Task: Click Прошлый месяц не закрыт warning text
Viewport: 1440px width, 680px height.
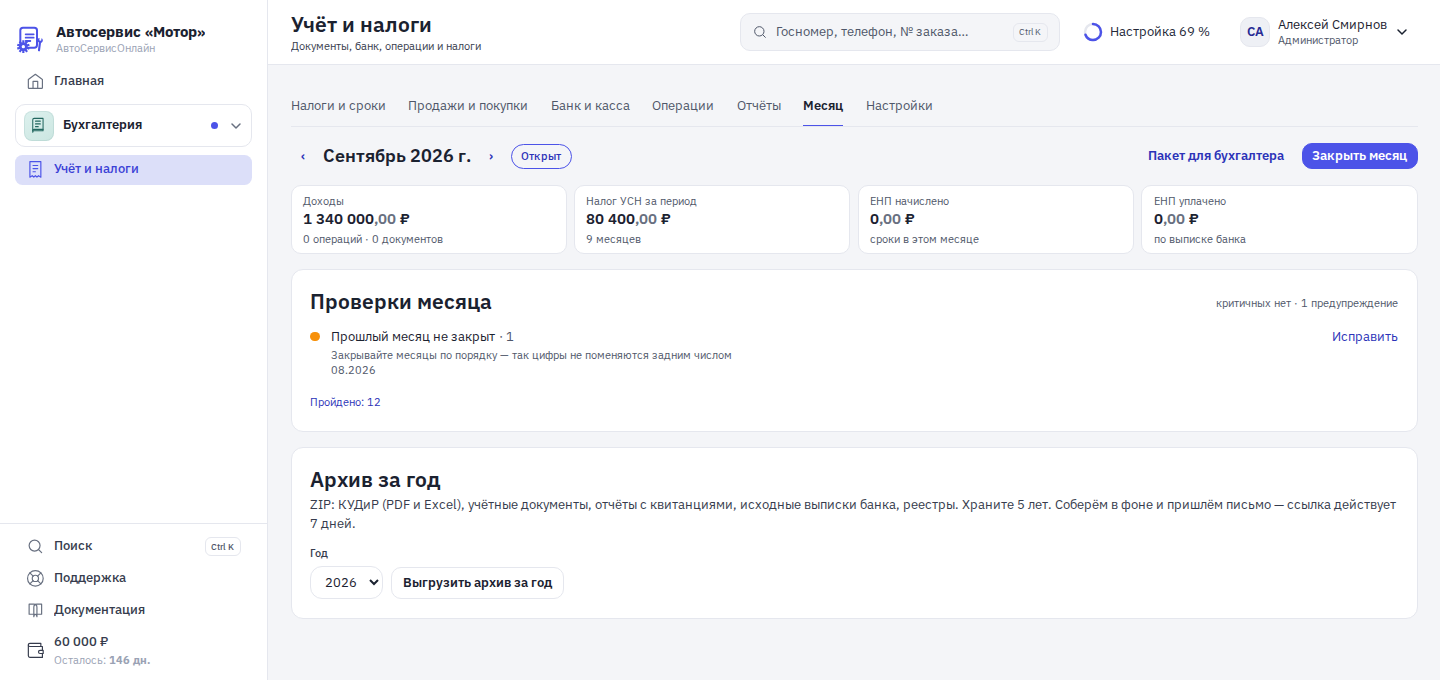Action: pyautogui.click(x=413, y=337)
